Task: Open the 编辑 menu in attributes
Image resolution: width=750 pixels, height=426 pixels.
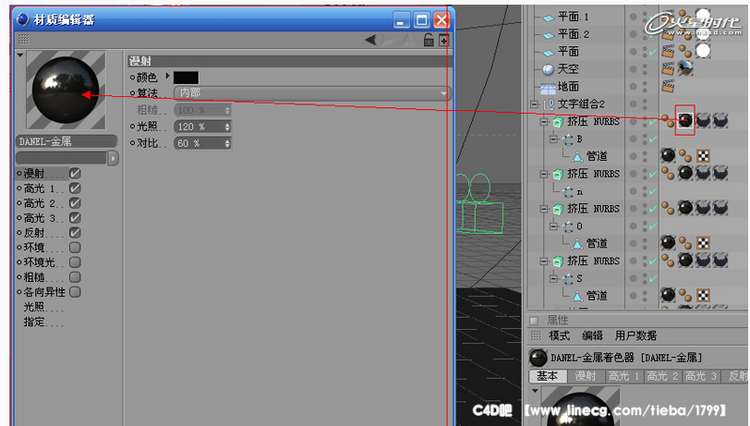Action: tap(592, 336)
